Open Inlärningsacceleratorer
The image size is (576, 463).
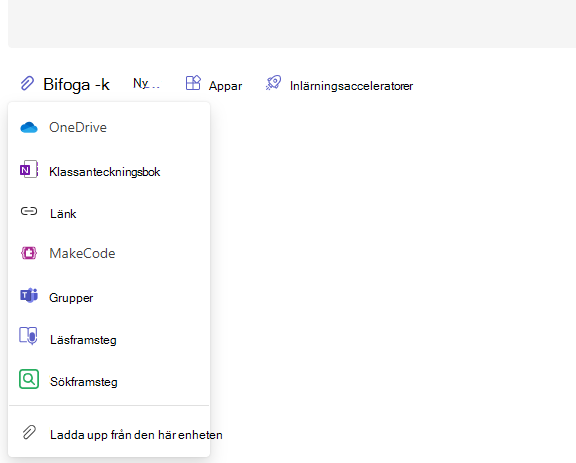point(351,86)
